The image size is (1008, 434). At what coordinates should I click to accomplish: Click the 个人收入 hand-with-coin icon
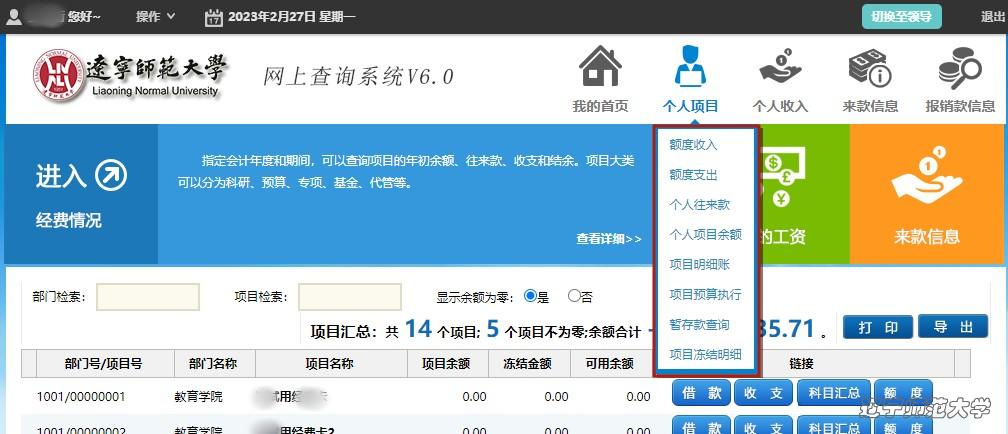pos(780,68)
